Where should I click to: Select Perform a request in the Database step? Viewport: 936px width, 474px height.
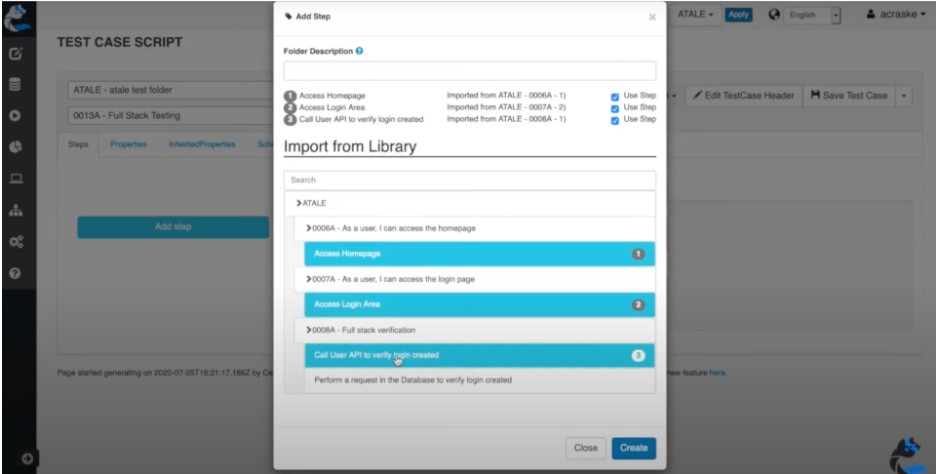(479, 380)
